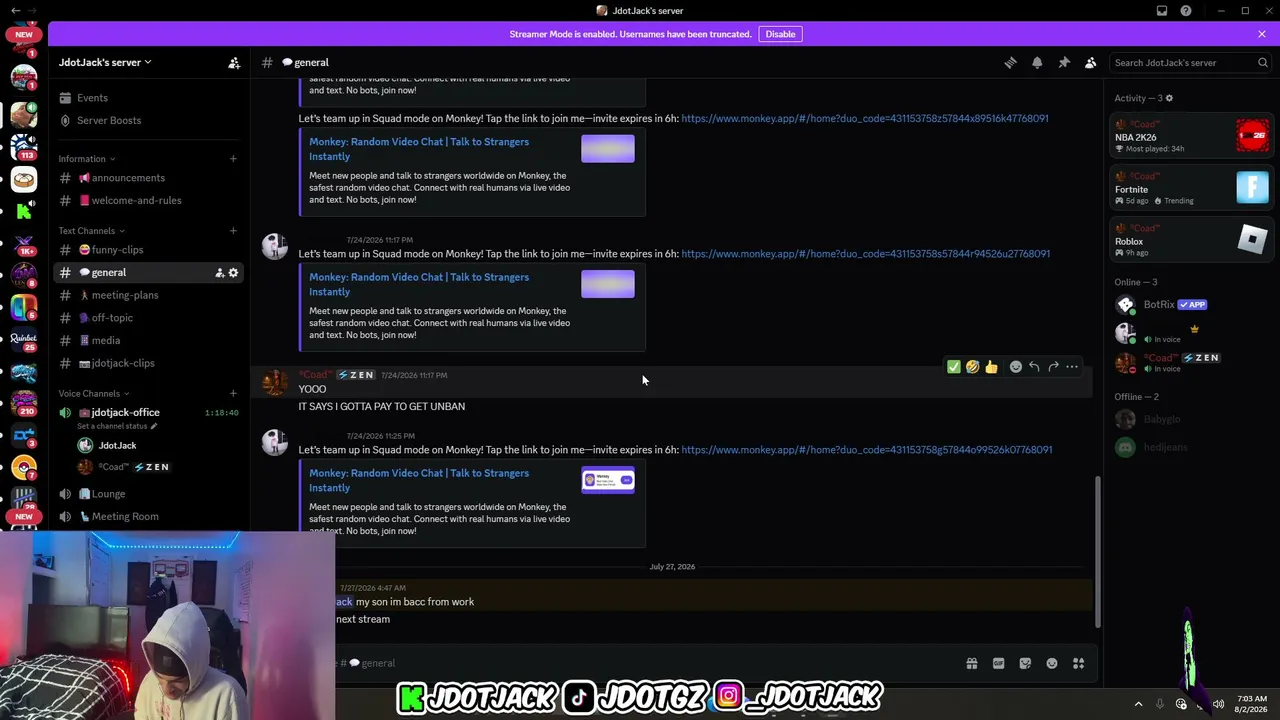Select offline member hedijeans

coord(1191,447)
